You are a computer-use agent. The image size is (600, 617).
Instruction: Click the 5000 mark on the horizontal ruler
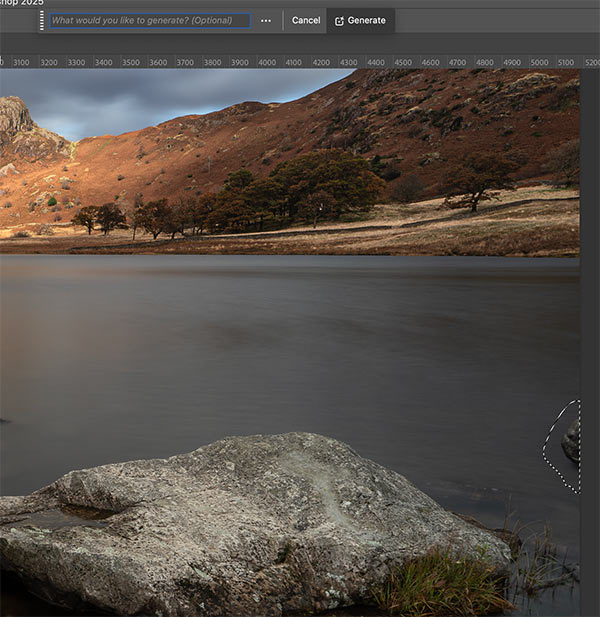[x=539, y=62]
